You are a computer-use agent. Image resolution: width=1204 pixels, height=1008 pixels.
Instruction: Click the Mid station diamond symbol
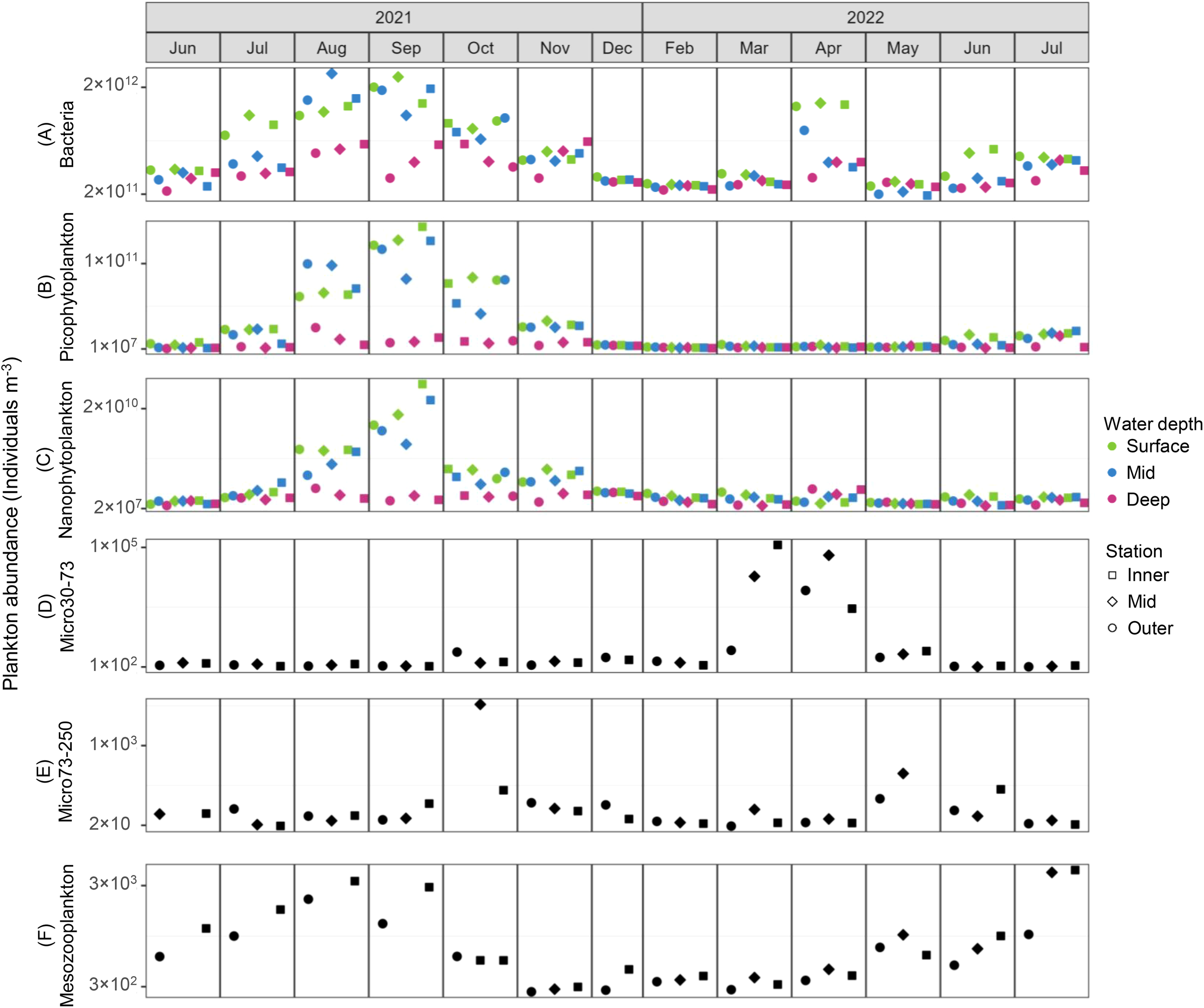pos(1112,601)
